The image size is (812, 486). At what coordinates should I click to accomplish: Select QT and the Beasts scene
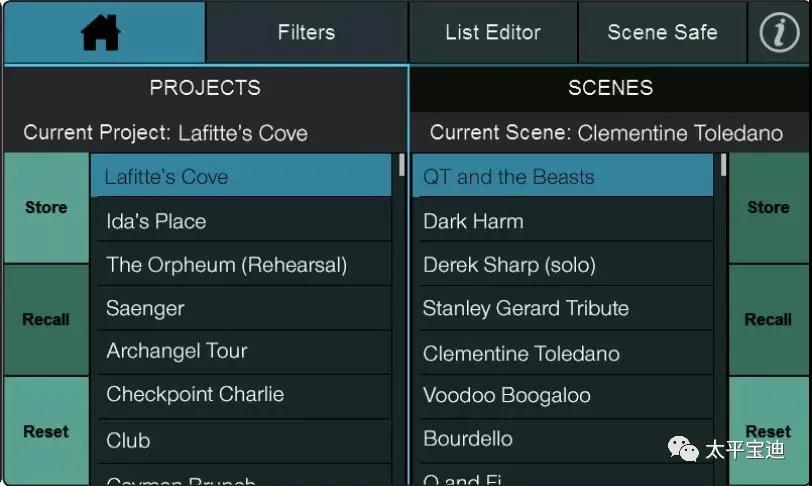coord(562,177)
